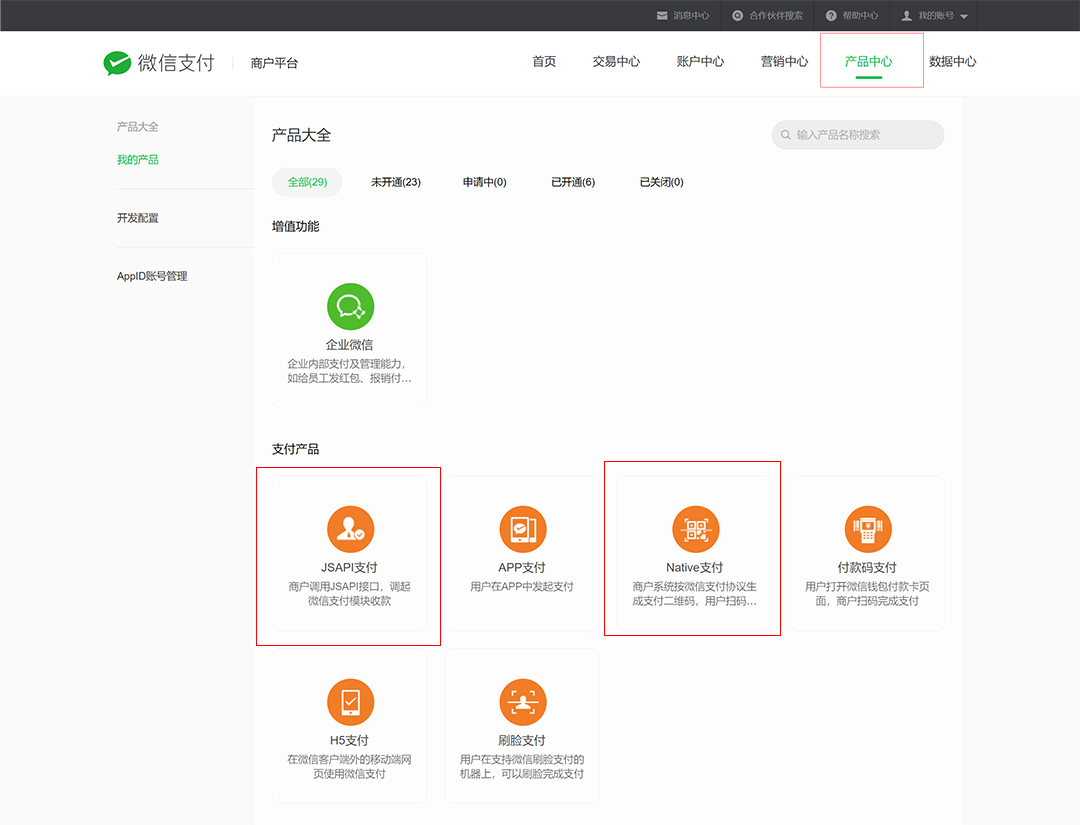
Task: Open the 刷脸支付 face scan icon
Action: (x=523, y=702)
